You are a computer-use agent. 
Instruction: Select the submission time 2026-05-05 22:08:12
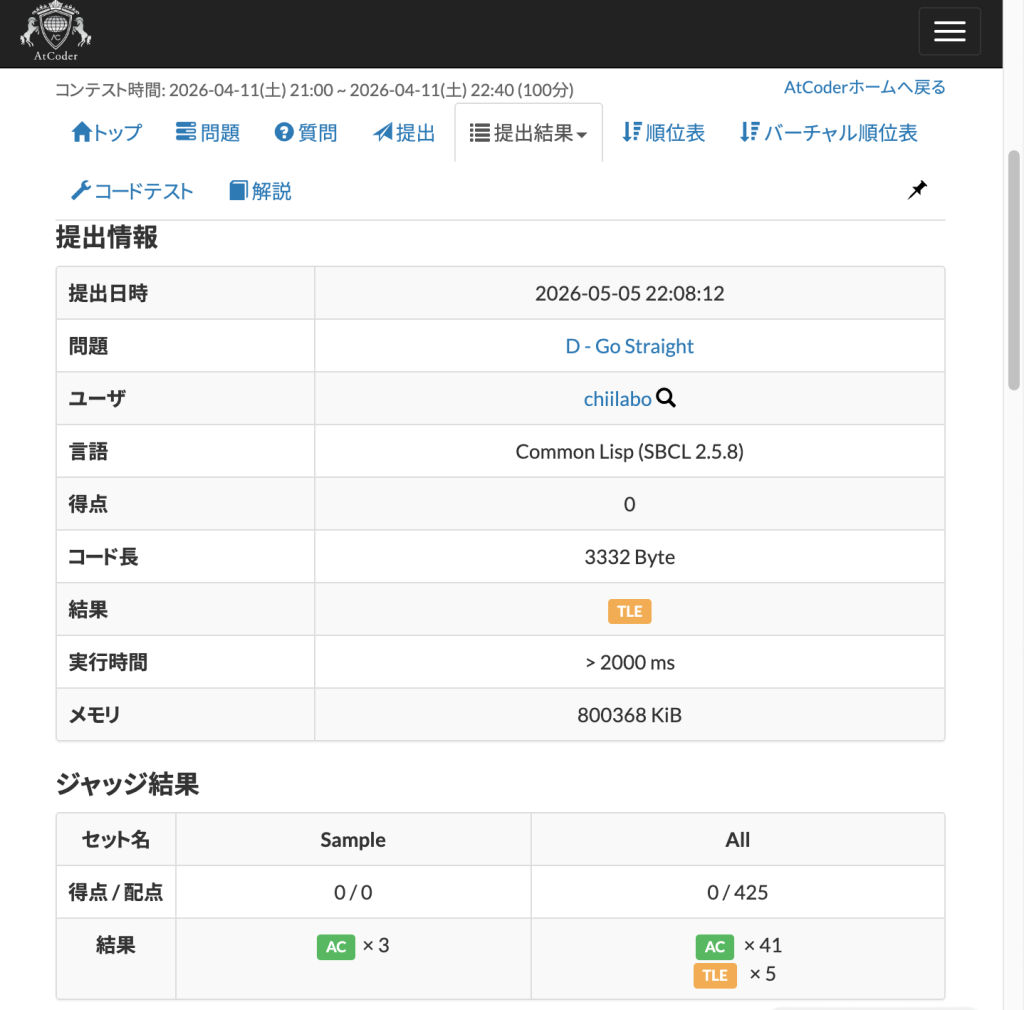coord(629,294)
